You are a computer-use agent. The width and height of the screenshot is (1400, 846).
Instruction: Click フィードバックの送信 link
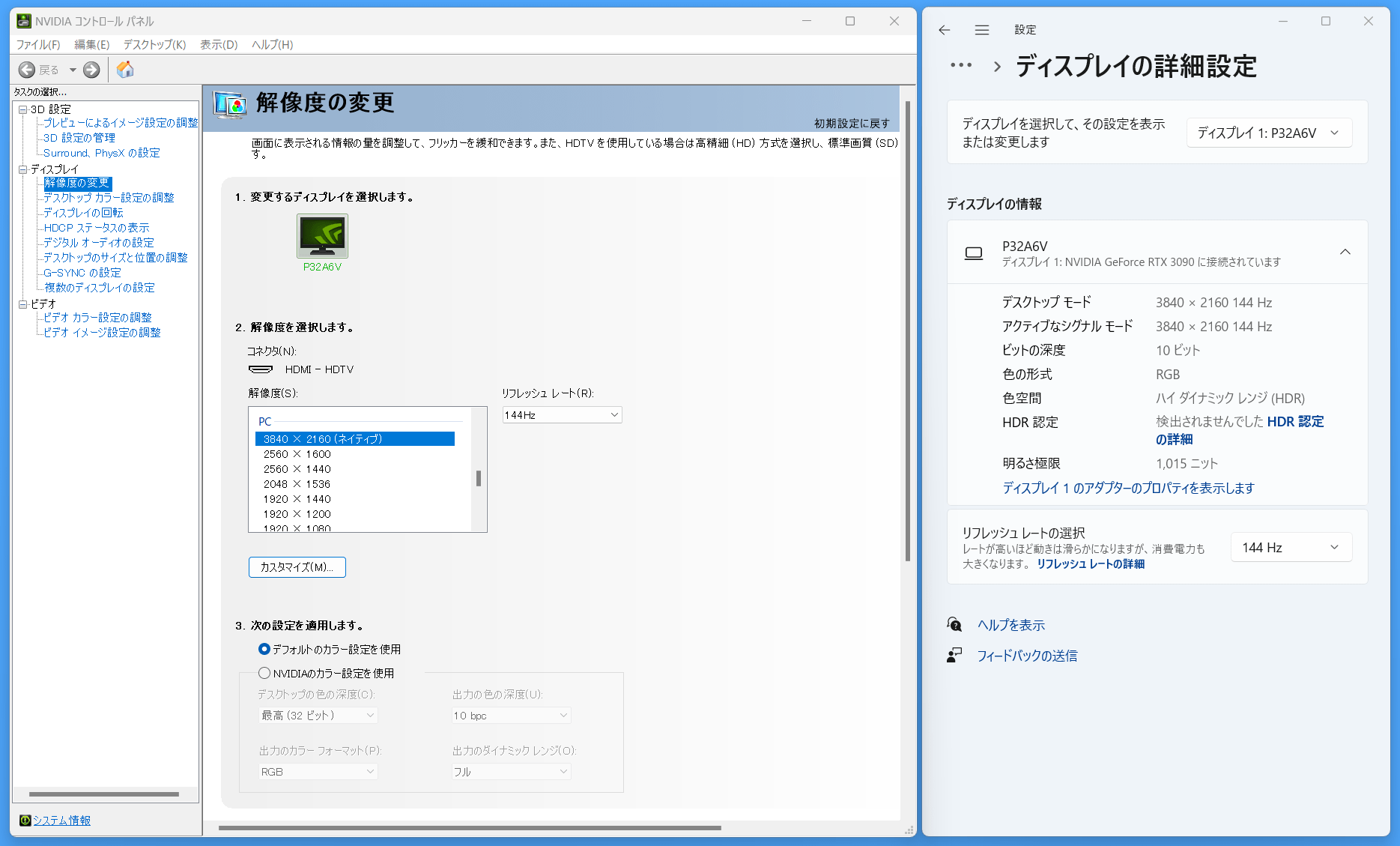(x=1027, y=656)
